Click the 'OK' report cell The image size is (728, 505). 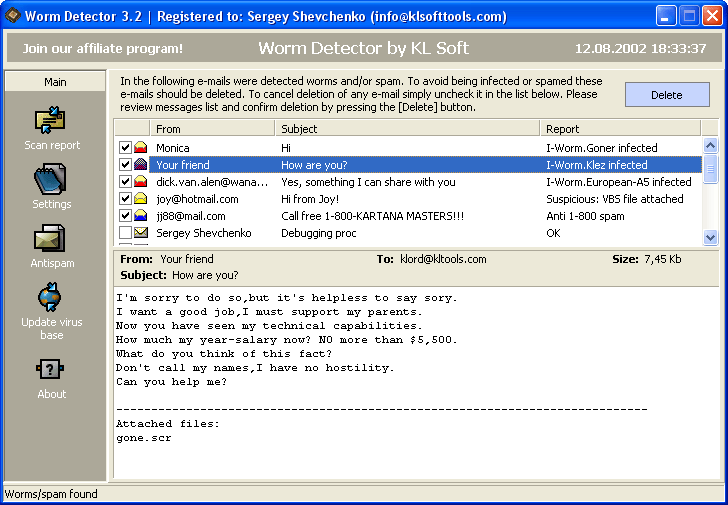pos(553,233)
